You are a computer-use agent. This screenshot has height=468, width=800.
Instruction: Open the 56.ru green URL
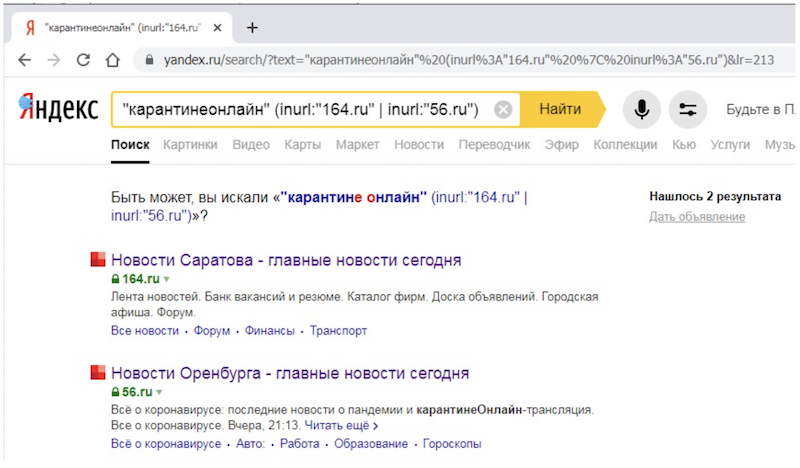click(x=137, y=392)
